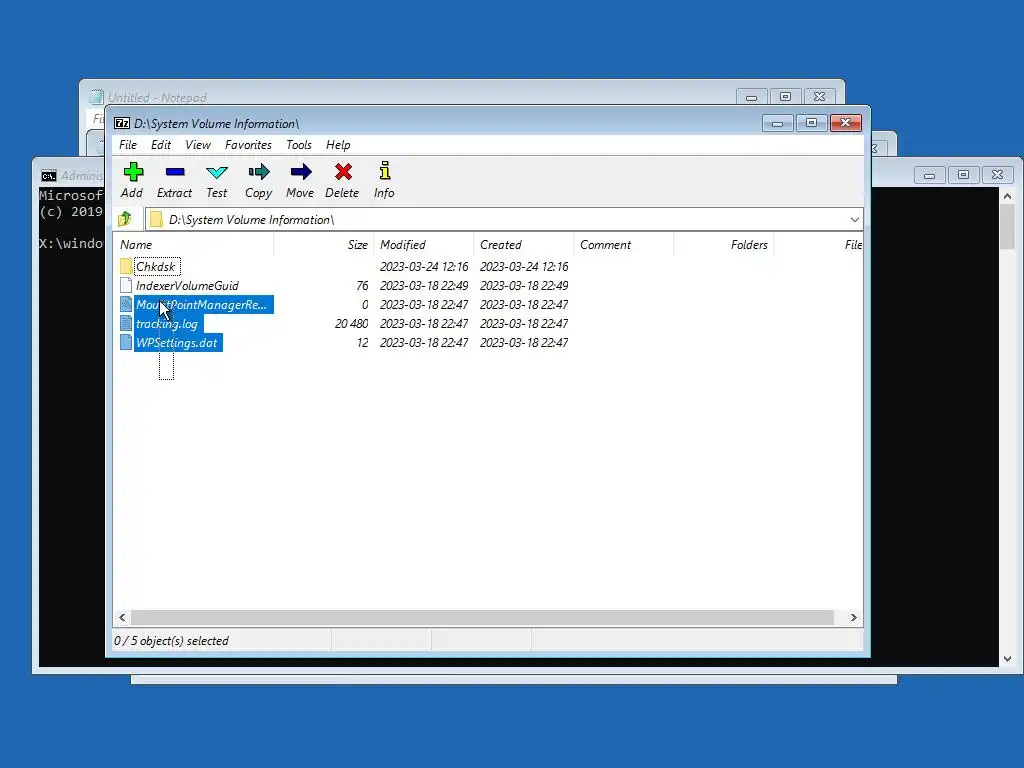Click status bar '0 / 5 object(s) selected'

[171, 641]
